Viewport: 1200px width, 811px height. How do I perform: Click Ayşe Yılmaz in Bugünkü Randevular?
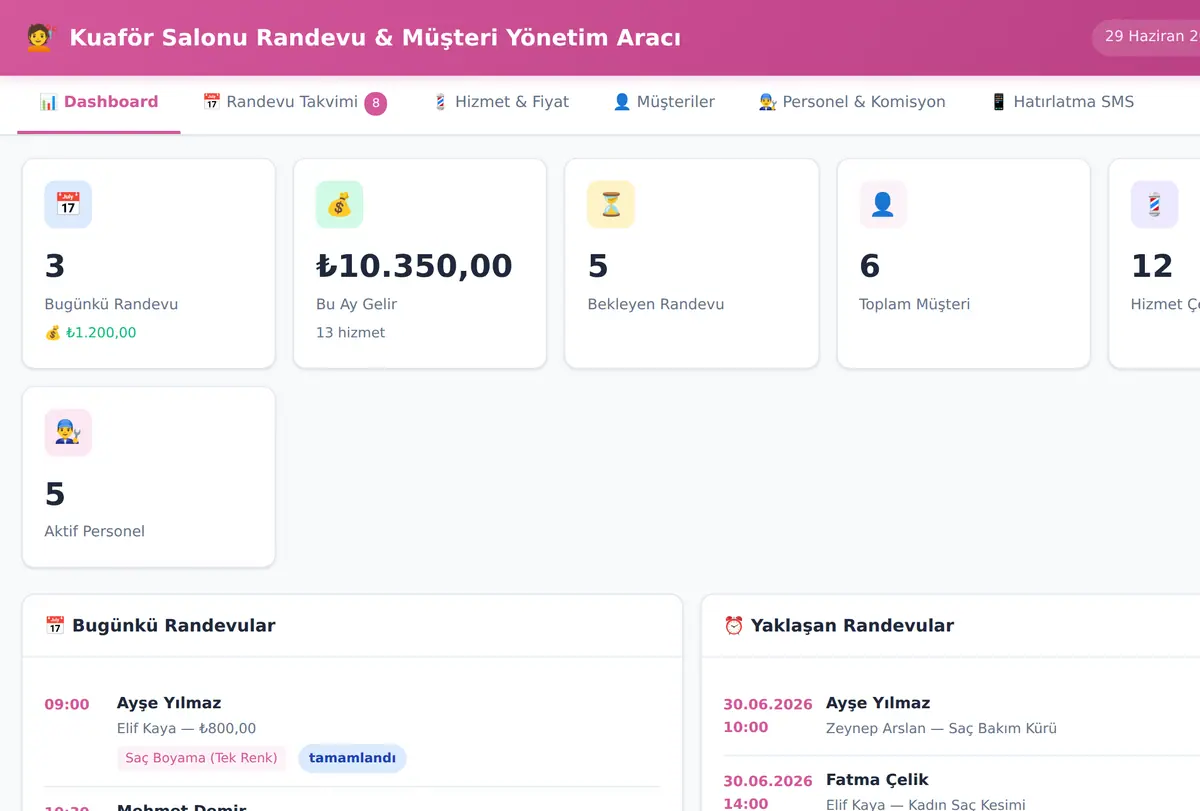click(169, 703)
